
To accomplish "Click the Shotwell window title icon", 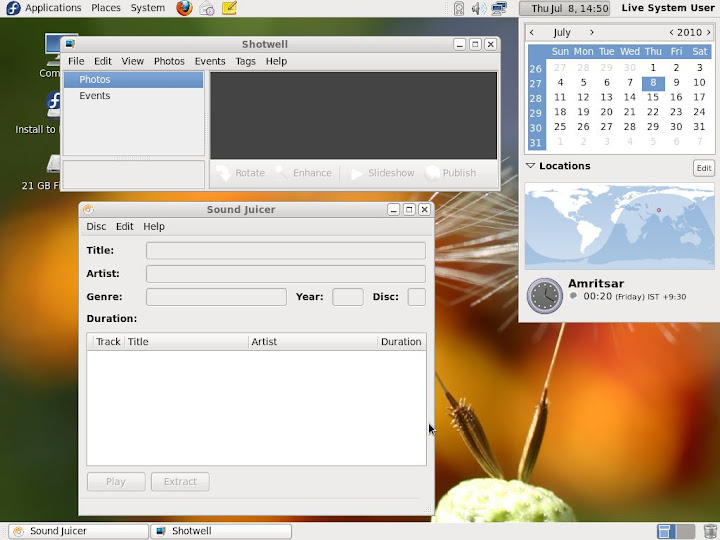I will tap(70, 44).
